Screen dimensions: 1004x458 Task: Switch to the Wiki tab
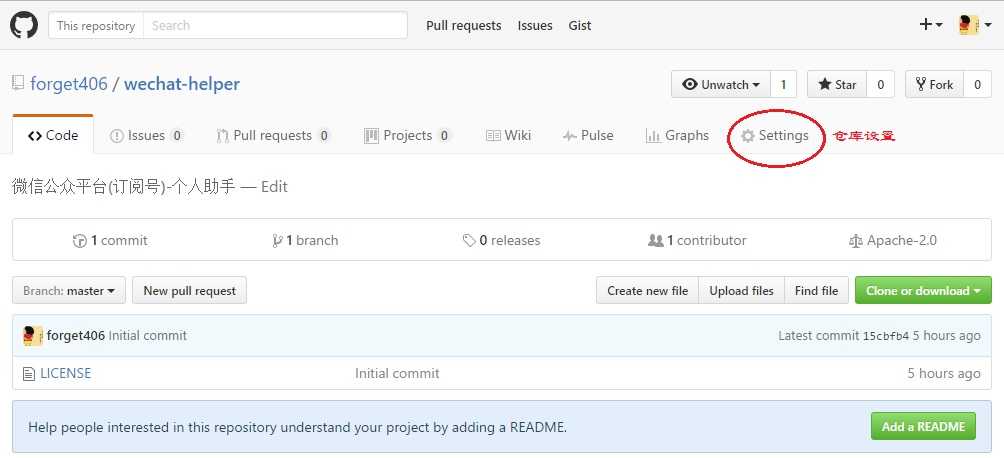point(508,136)
